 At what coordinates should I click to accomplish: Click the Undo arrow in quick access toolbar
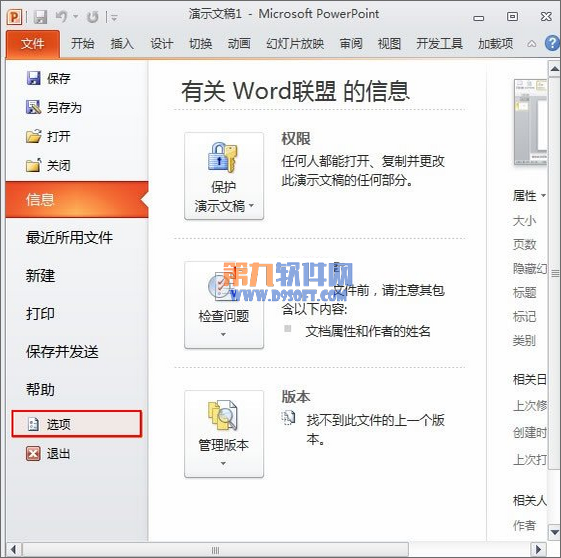pyautogui.click(x=62, y=16)
